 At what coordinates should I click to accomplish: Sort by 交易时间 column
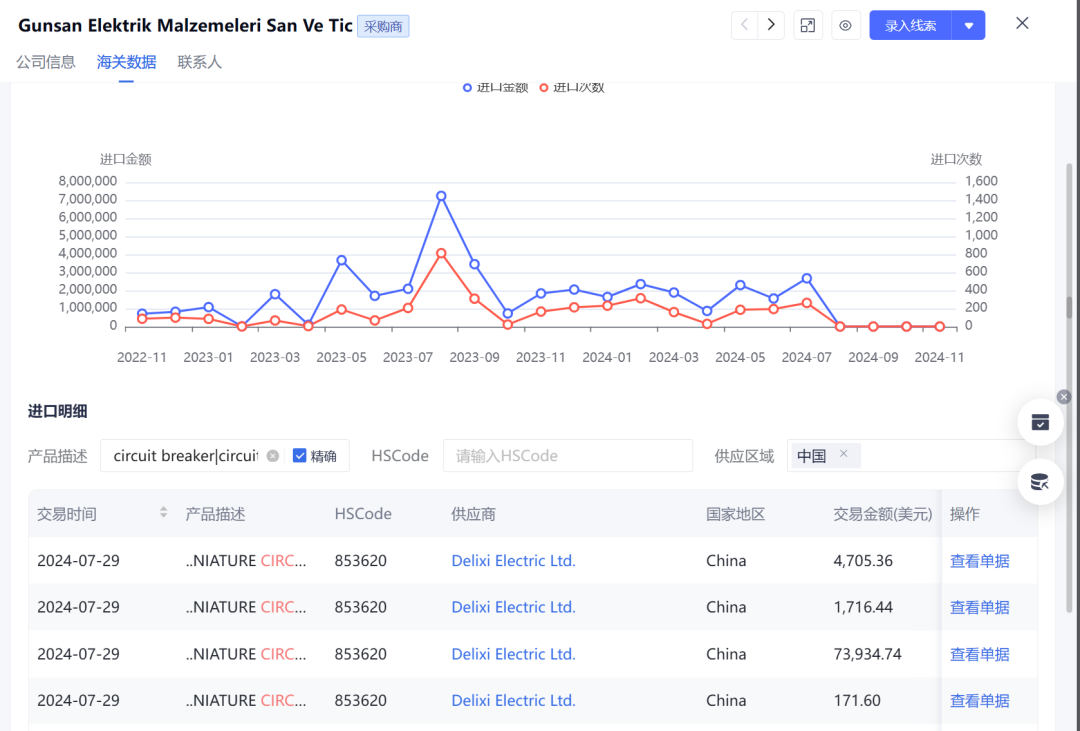click(163, 512)
